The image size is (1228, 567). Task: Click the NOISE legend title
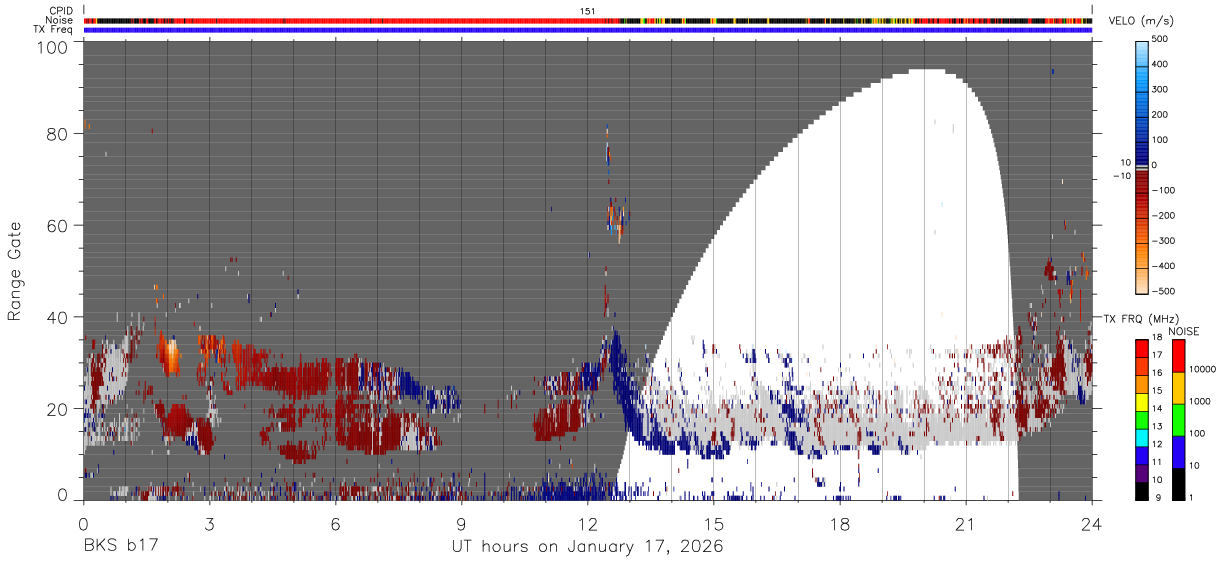(x=1184, y=330)
